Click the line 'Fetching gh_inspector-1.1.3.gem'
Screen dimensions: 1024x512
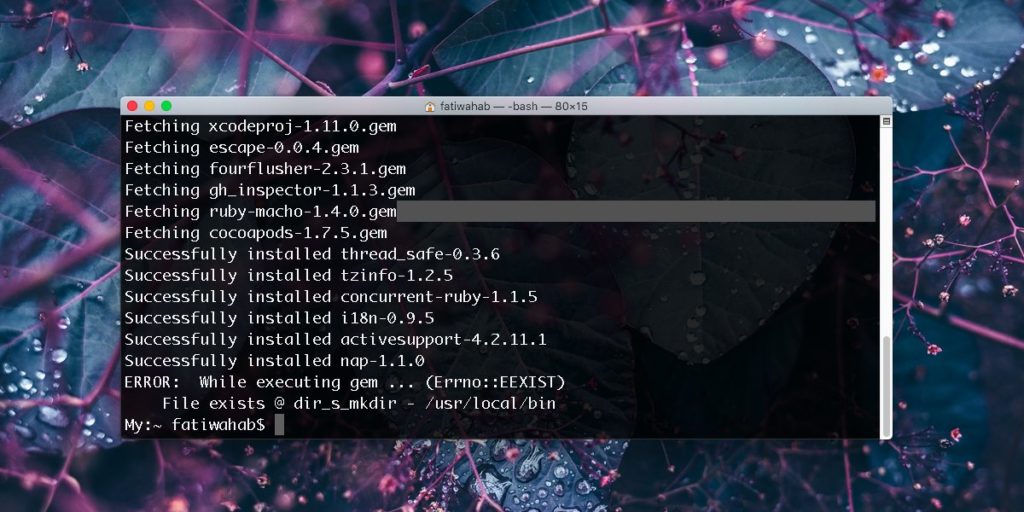point(270,191)
